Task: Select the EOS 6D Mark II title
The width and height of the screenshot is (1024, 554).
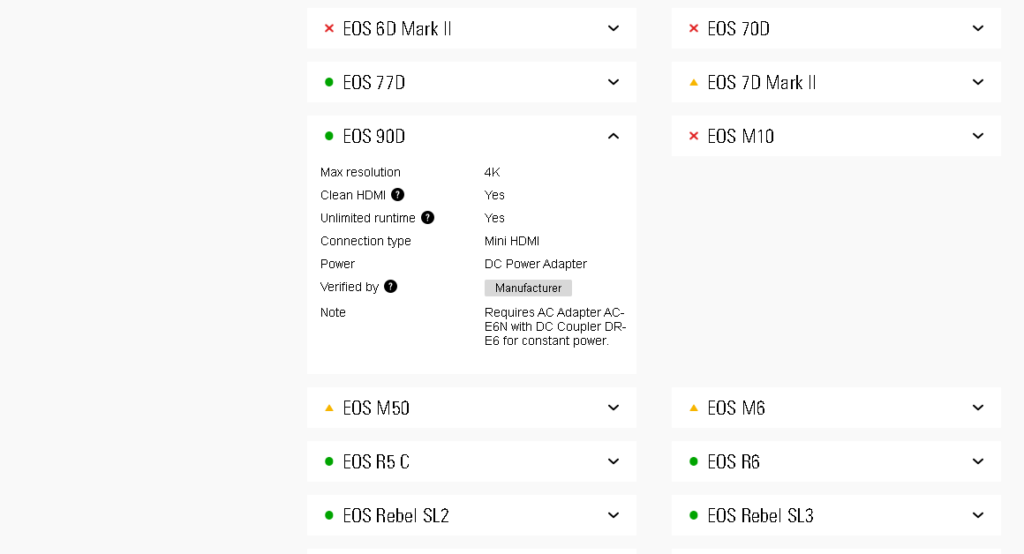Action: tap(397, 29)
